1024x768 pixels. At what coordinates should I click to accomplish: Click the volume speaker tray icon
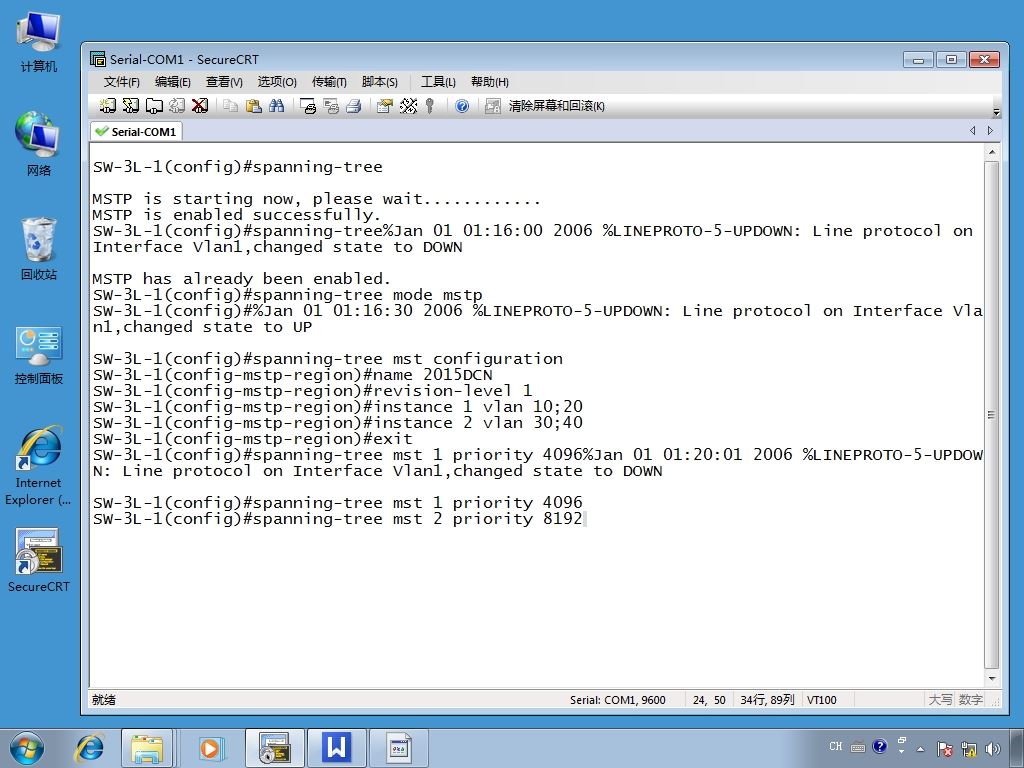(x=993, y=748)
